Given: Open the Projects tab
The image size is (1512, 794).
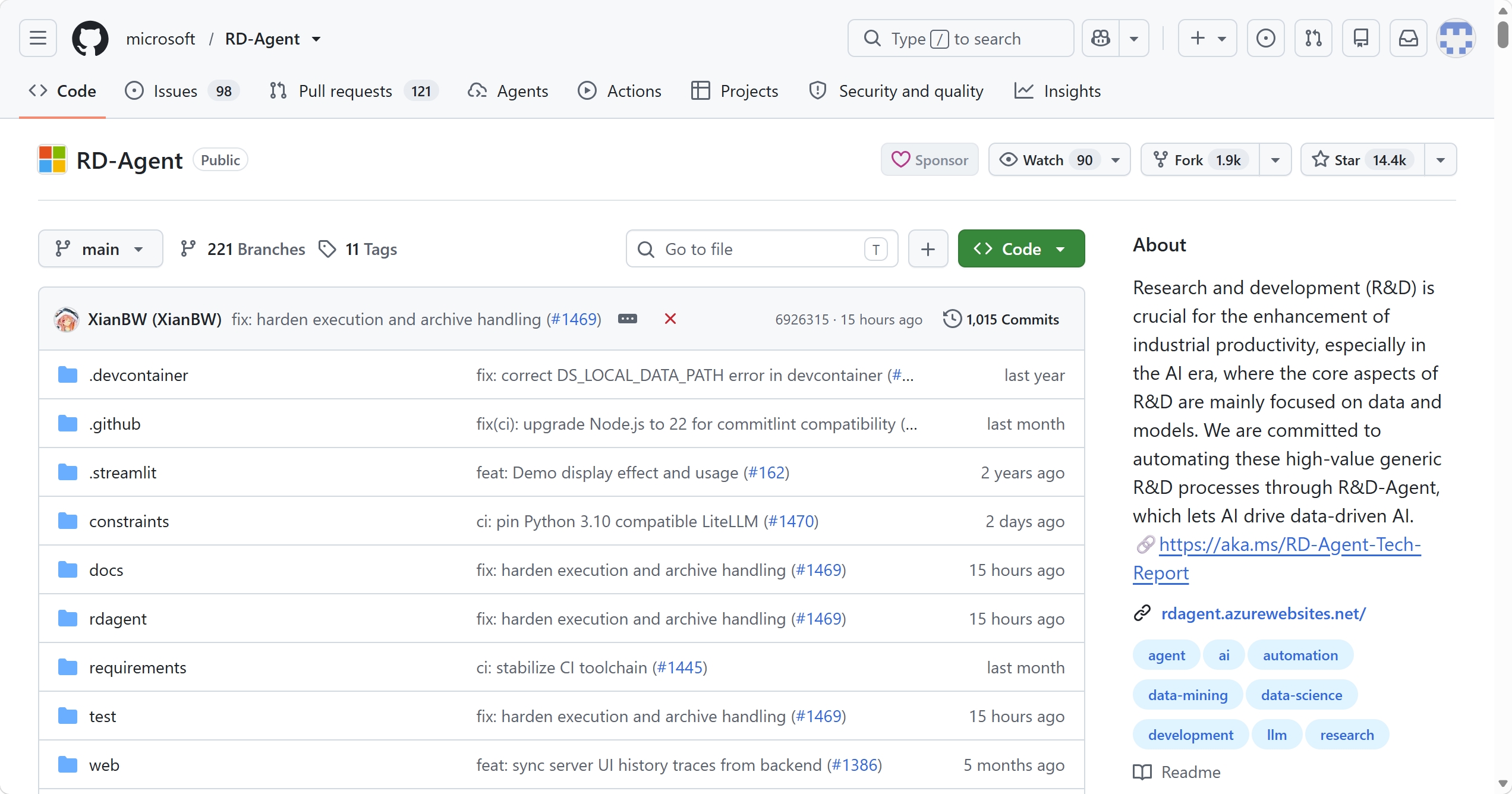Looking at the screenshot, I should click(735, 91).
